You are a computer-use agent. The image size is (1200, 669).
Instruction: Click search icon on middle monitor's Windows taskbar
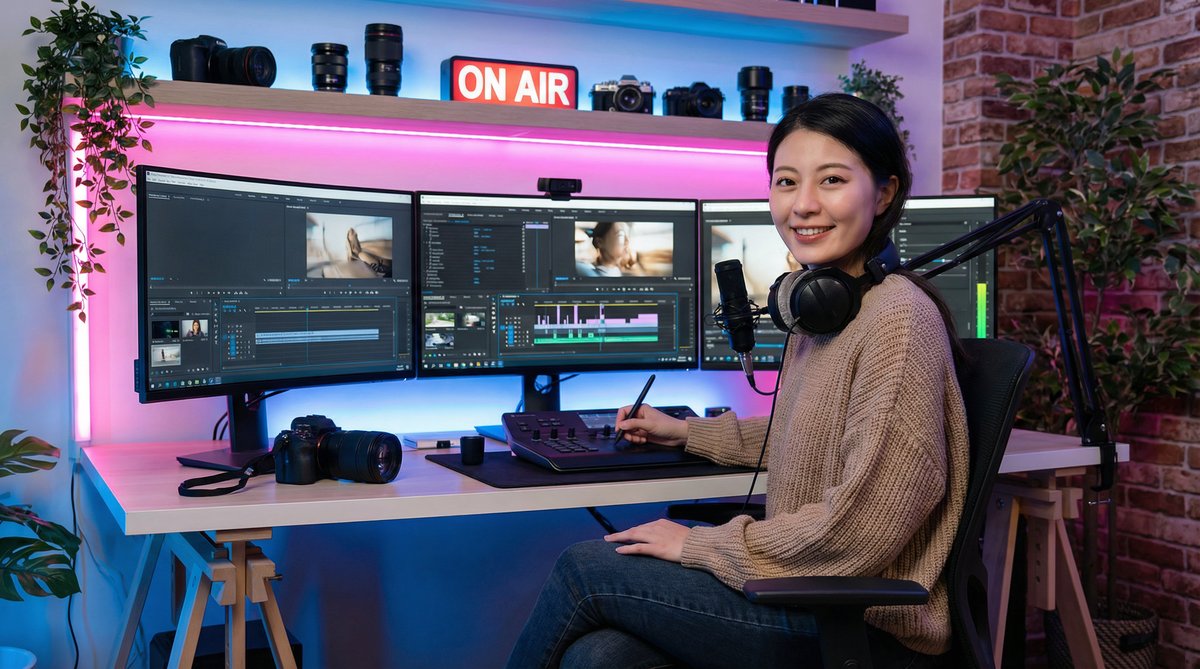pos(431,363)
